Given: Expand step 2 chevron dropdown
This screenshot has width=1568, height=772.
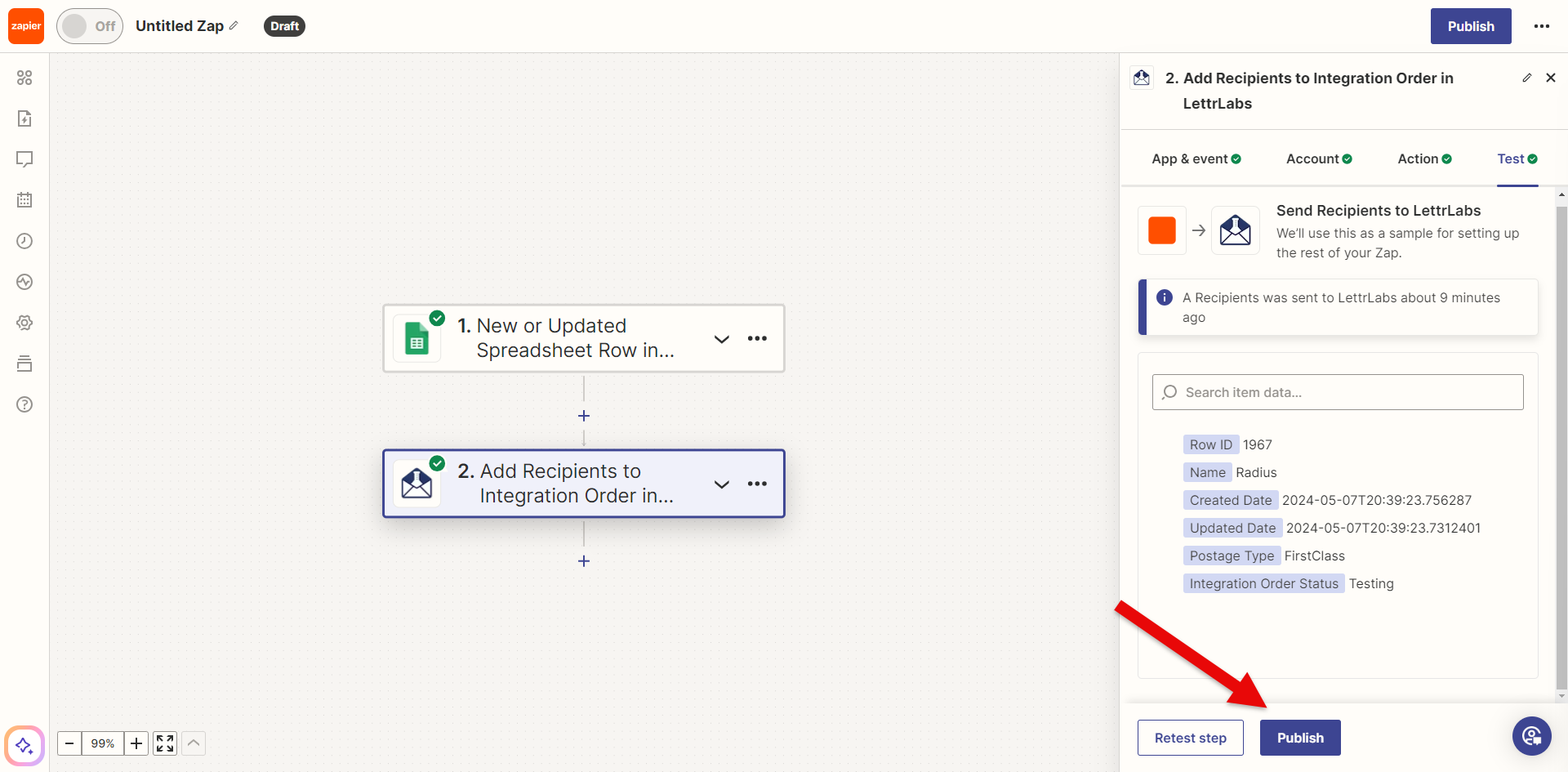Looking at the screenshot, I should (722, 484).
